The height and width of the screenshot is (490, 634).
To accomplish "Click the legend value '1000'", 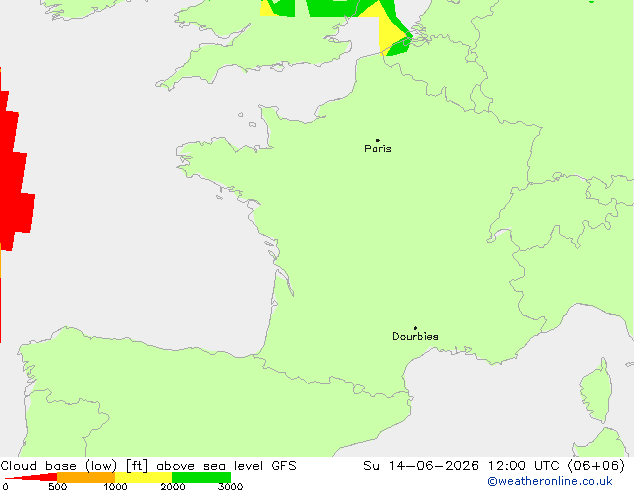I will [x=115, y=486].
